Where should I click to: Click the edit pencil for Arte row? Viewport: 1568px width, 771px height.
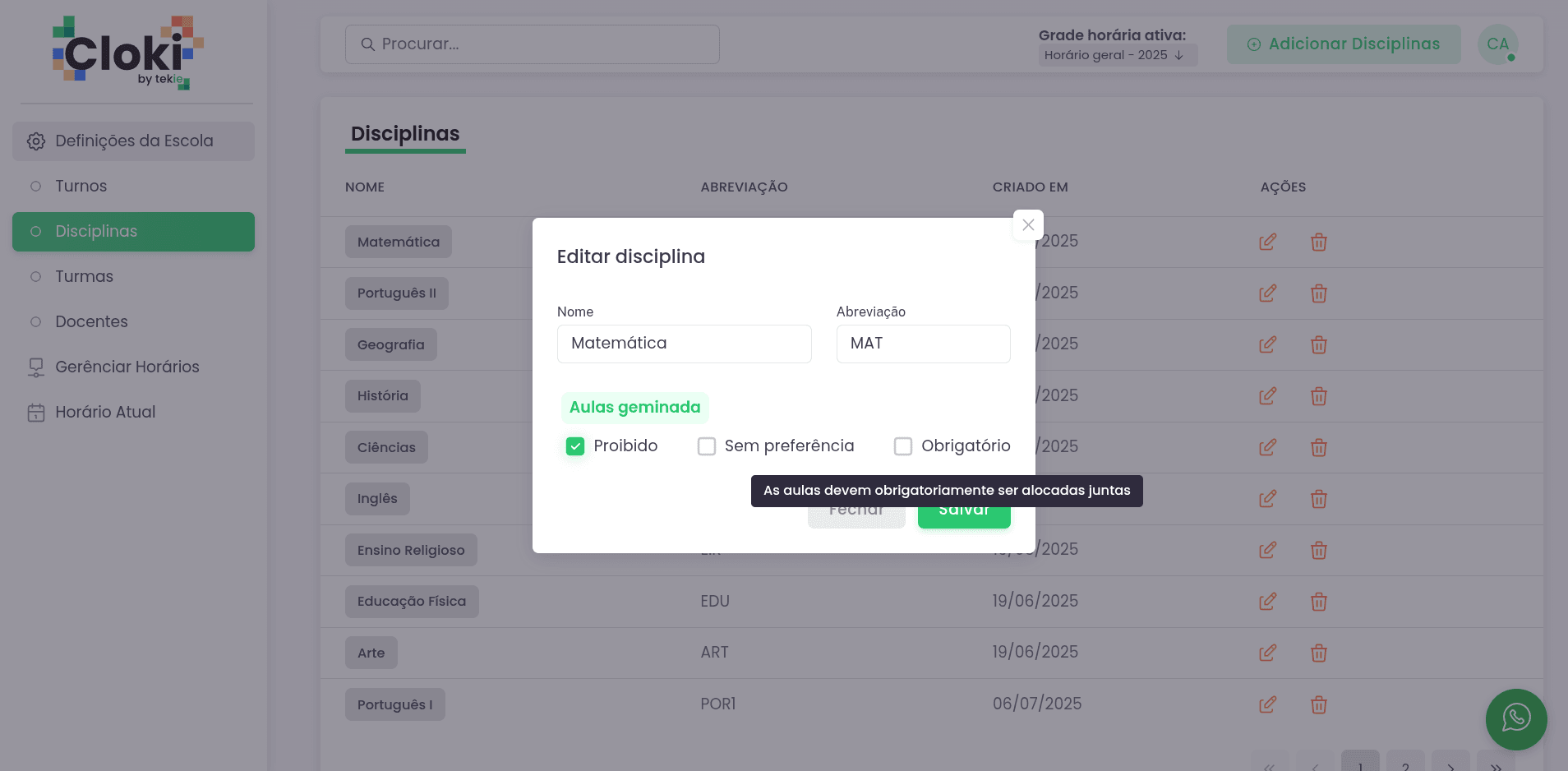point(1267,653)
